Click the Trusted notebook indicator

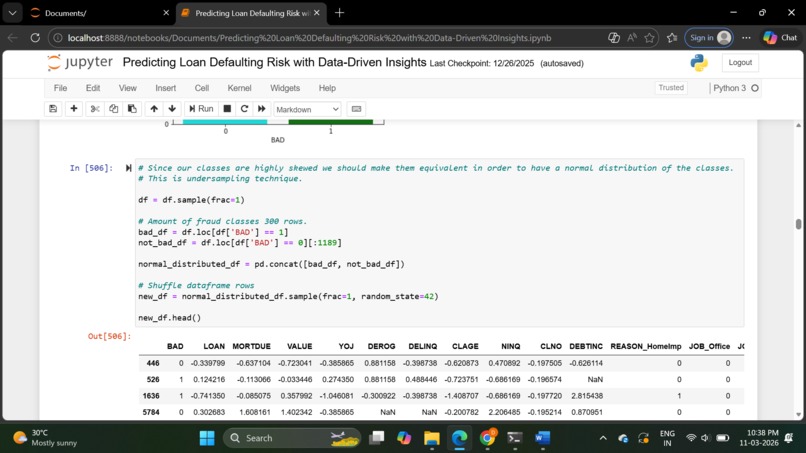click(x=671, y=88)
